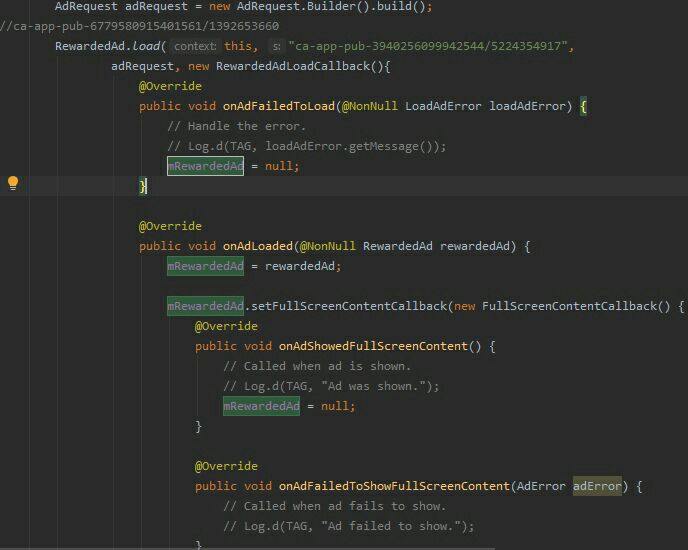The height and width of the screenshot is (550, 688).
Task: Click '// Called when ad fails to show.' comment
Action: [x=335, y=506]
